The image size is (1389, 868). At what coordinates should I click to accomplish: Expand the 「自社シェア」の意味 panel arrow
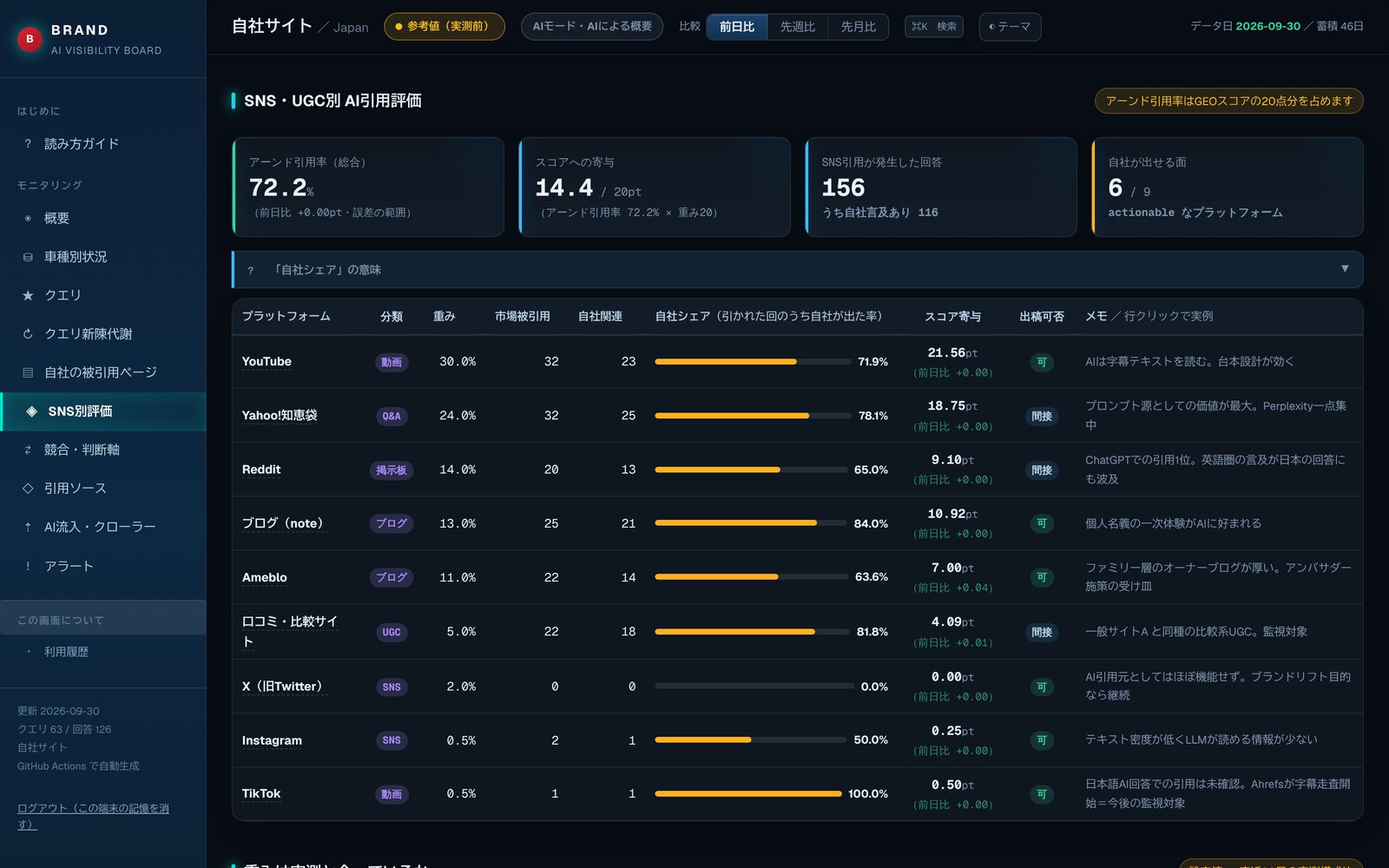1345,269
